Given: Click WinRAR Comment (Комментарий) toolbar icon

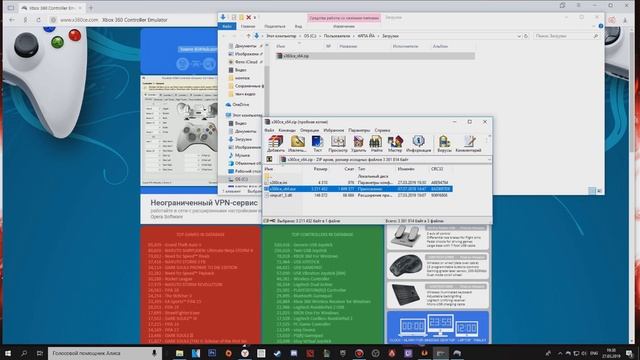Looking at the screenshot, I should [x=468, y=144].
